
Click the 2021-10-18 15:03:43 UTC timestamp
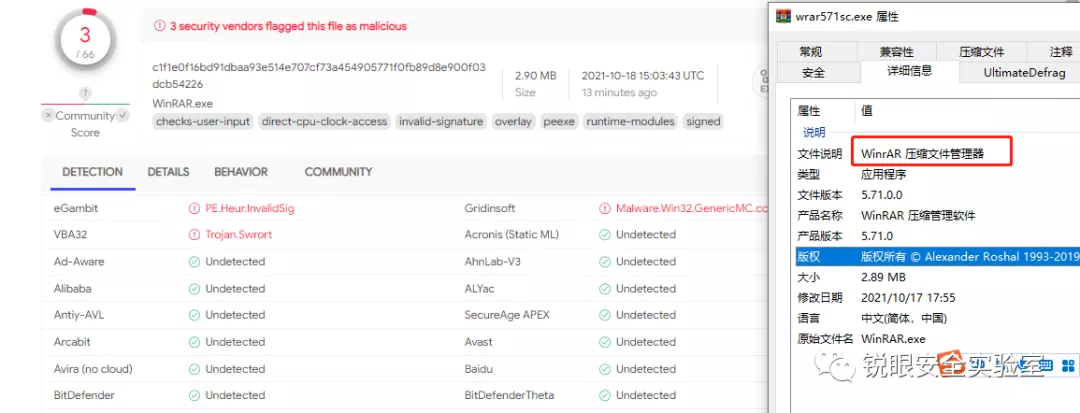[643, 76]
